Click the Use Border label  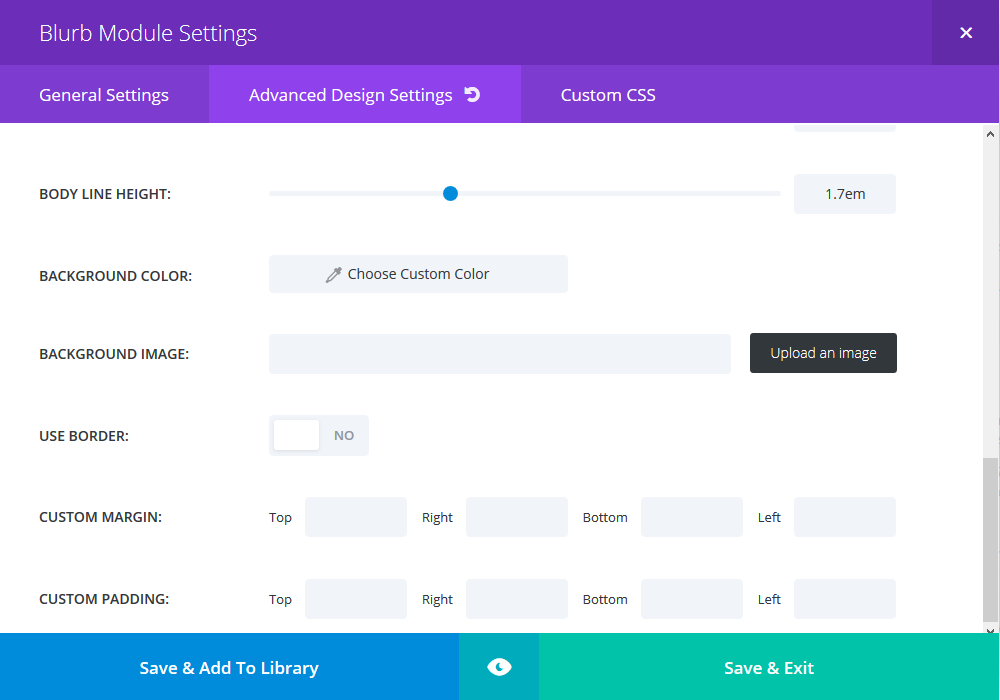84,436
